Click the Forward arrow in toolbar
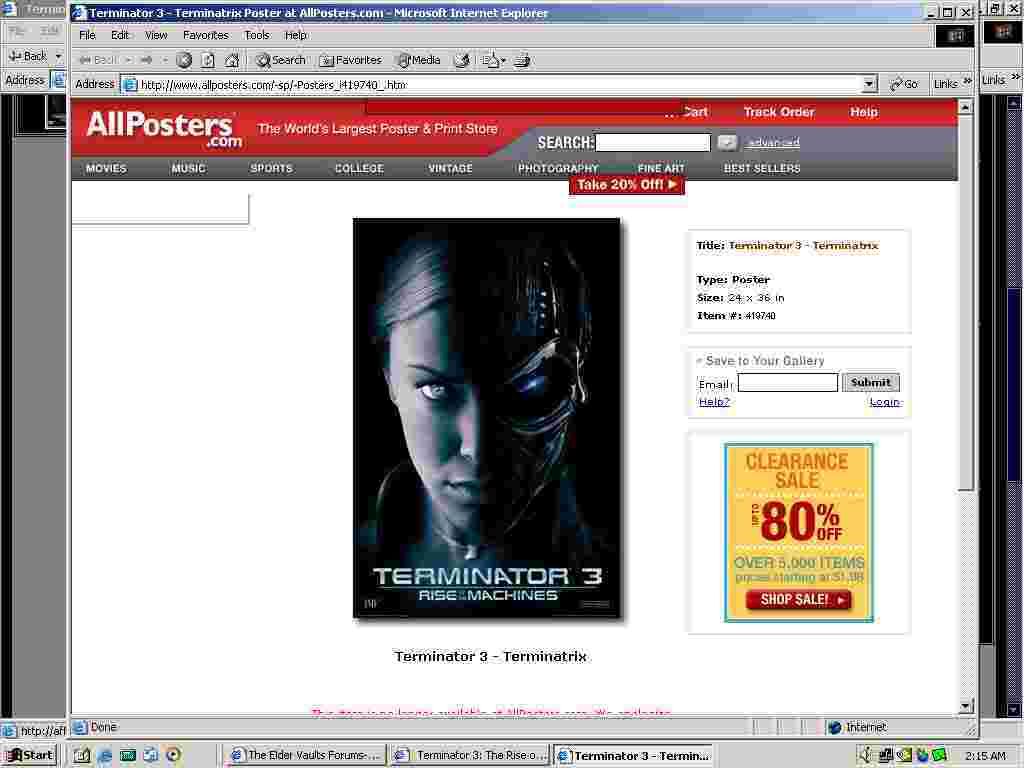1024x768 pixels. coord(147,60)
